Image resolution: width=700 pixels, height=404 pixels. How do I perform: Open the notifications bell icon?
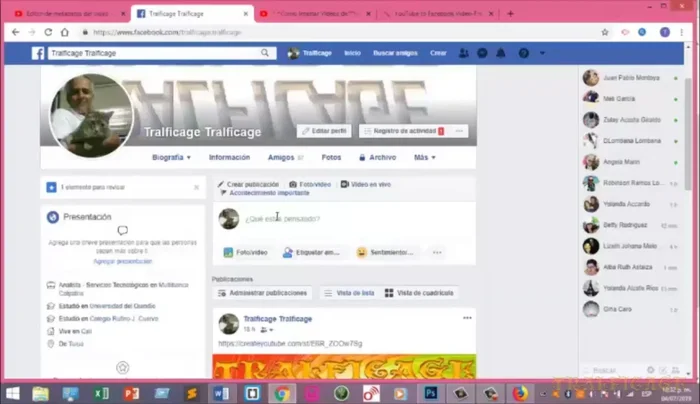pos(500,52)
